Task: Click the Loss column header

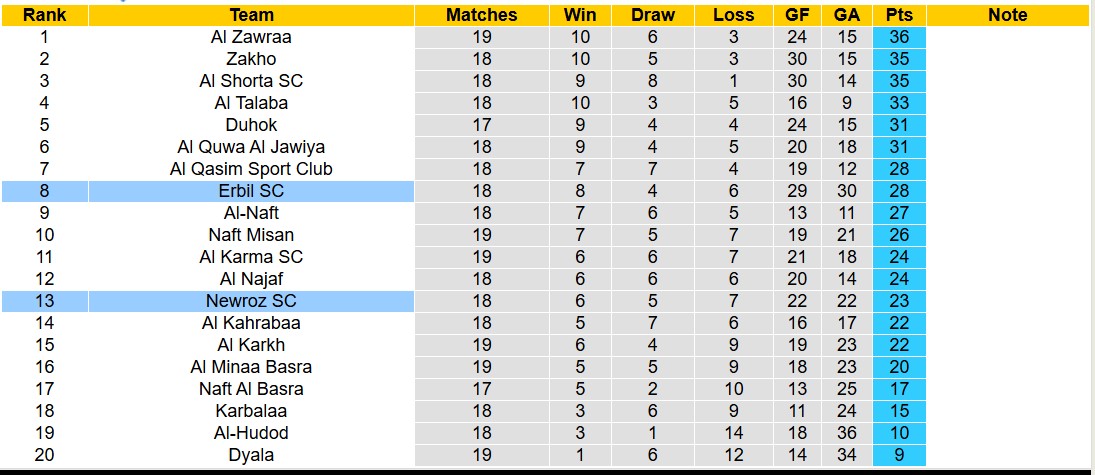Action: [x=733, y=15]
